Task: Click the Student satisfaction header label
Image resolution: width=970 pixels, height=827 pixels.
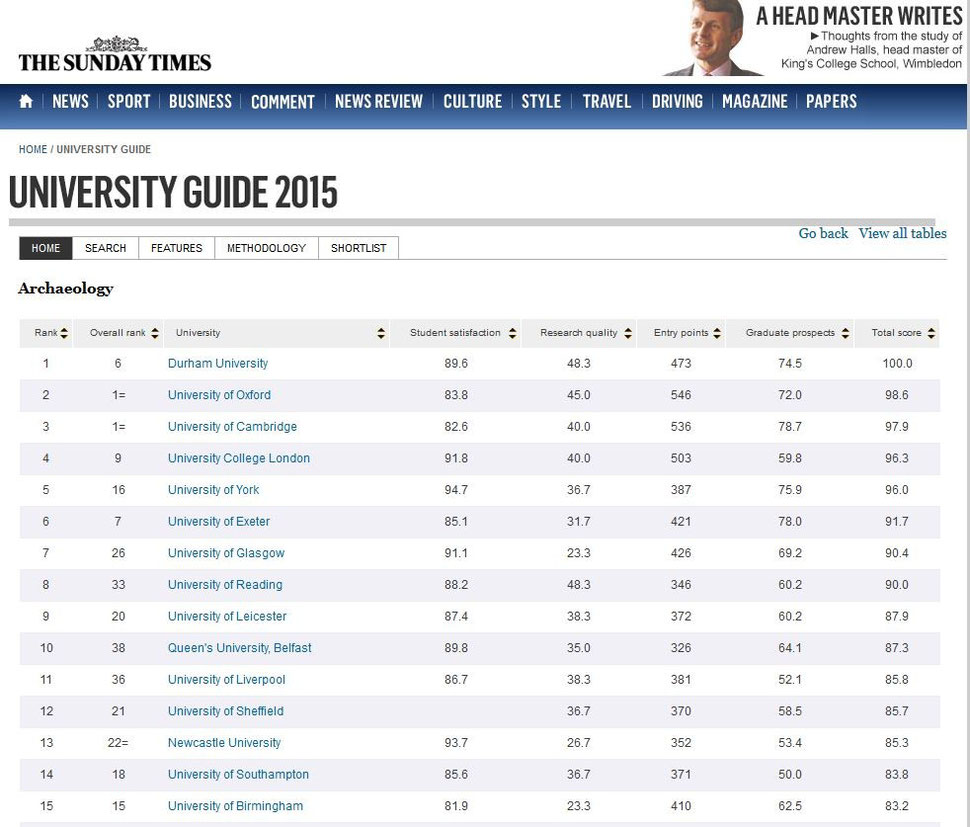Action: [455, 333]
